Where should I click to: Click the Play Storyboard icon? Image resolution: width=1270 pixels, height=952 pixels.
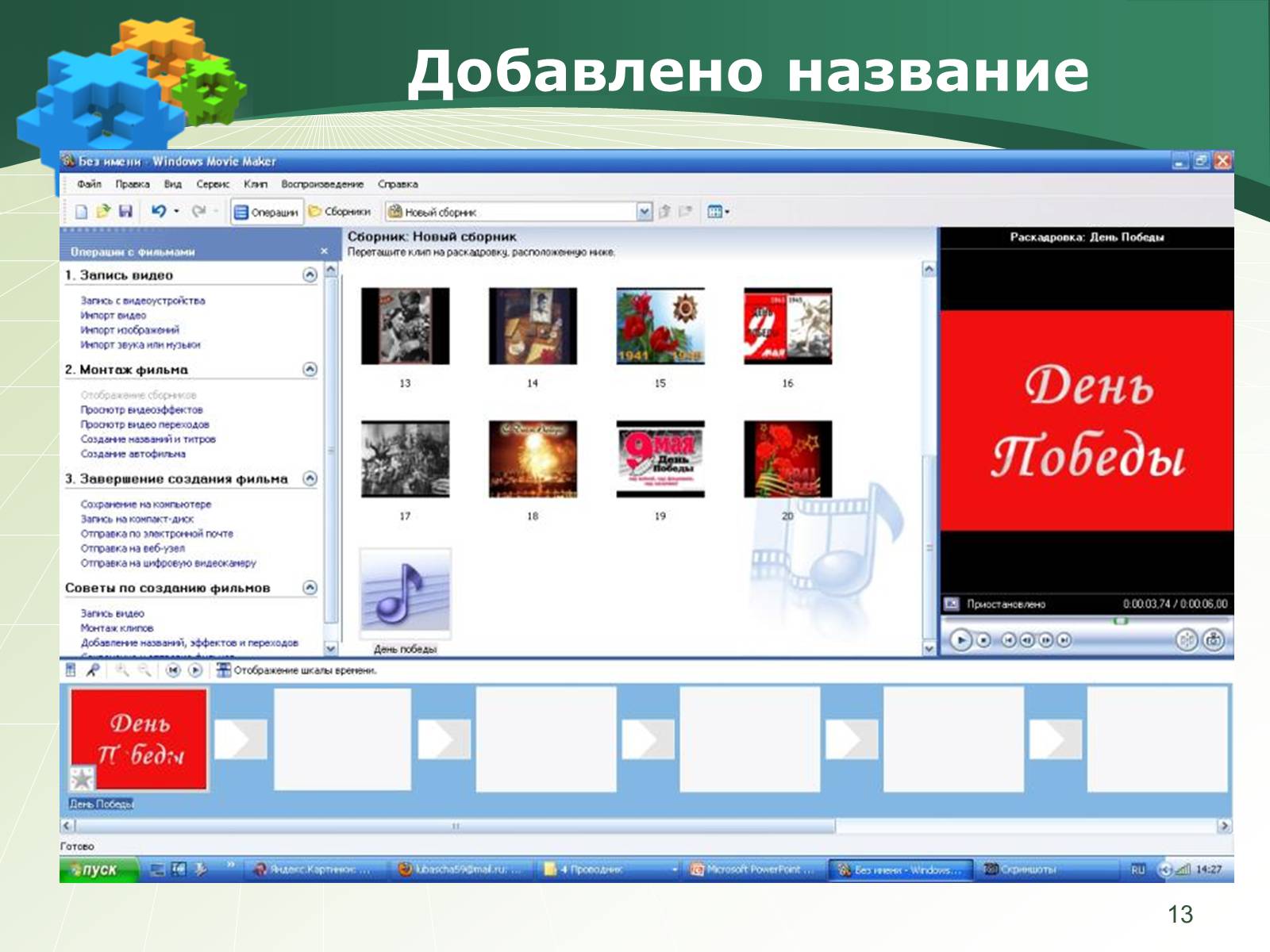click(194, 670)
